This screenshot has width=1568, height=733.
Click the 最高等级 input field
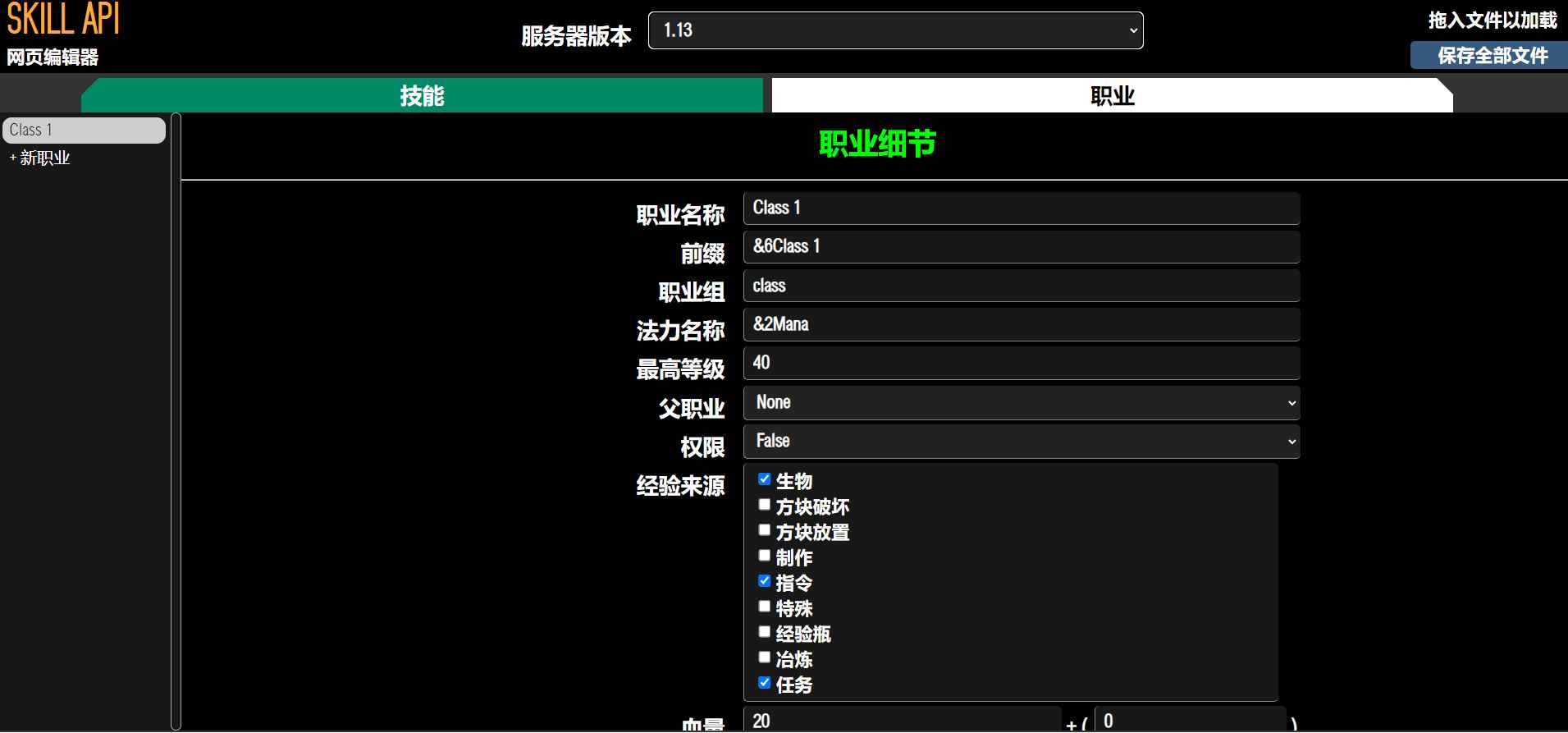(1021, 364)
